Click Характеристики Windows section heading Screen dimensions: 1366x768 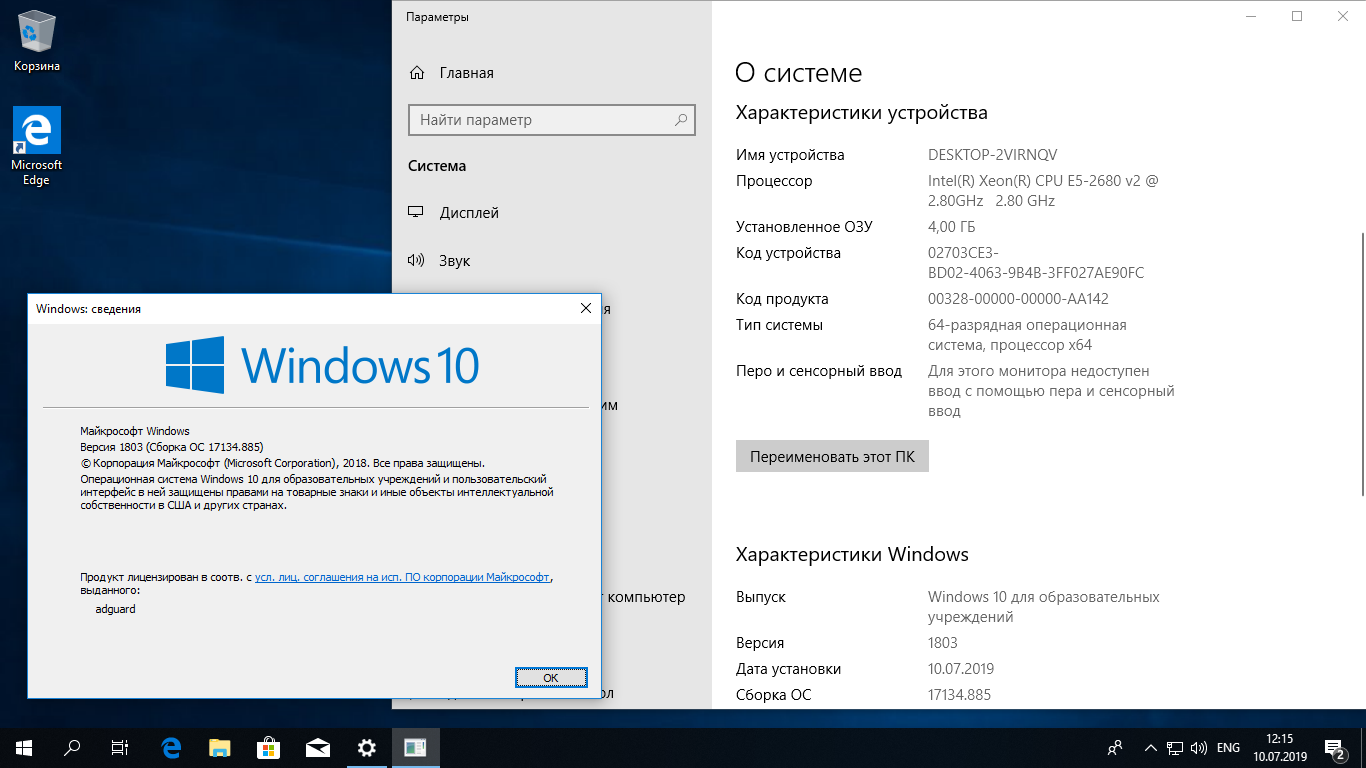[x=852, y=554]
